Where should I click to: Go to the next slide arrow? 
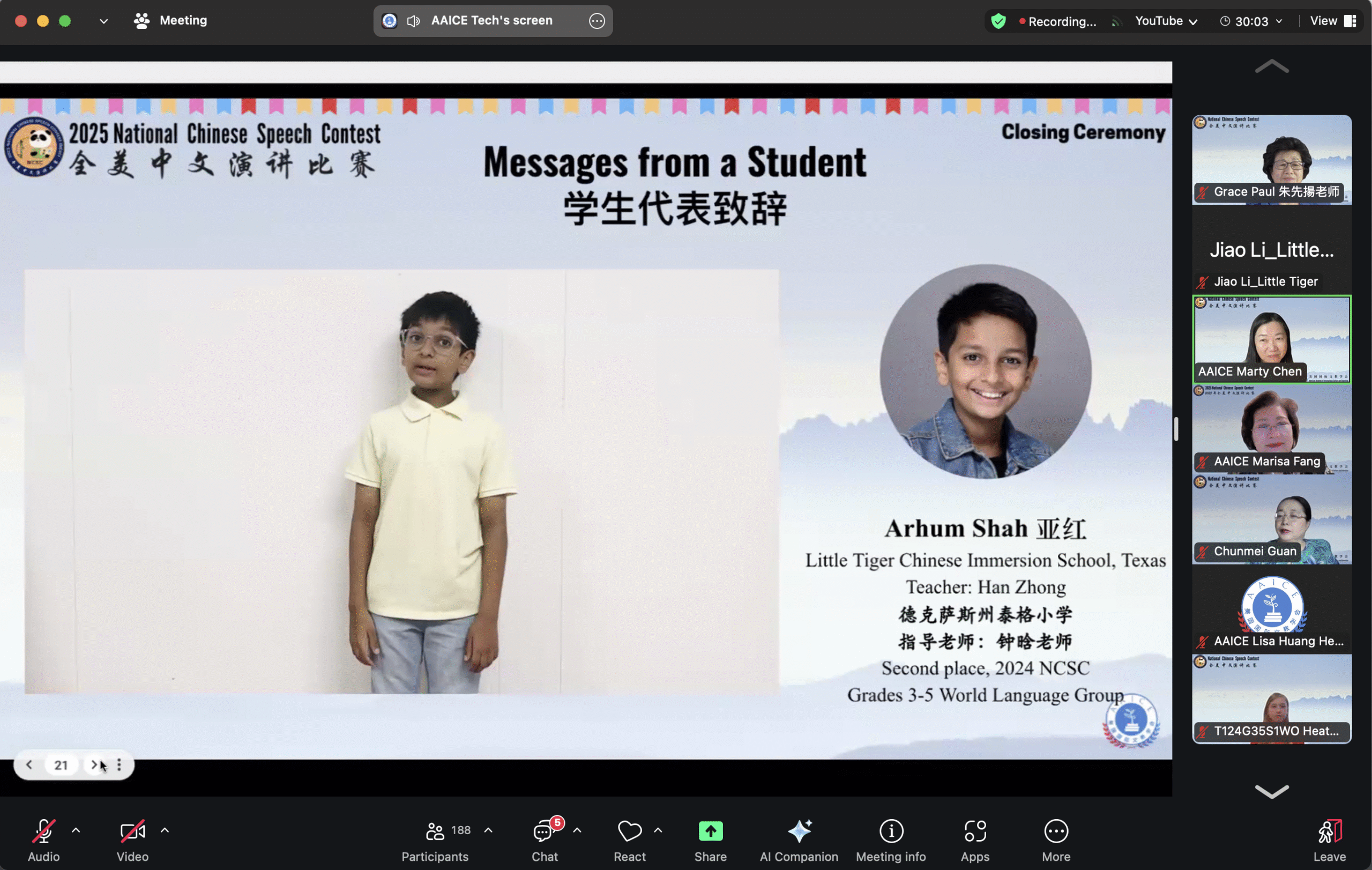tap(94, 764)
